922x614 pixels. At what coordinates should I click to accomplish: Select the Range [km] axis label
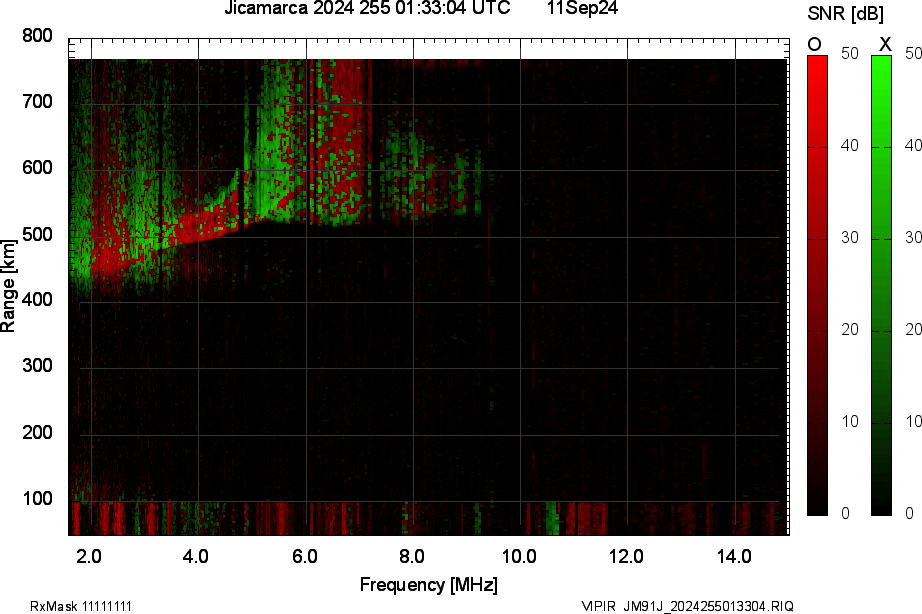click(x=9, y=285)
